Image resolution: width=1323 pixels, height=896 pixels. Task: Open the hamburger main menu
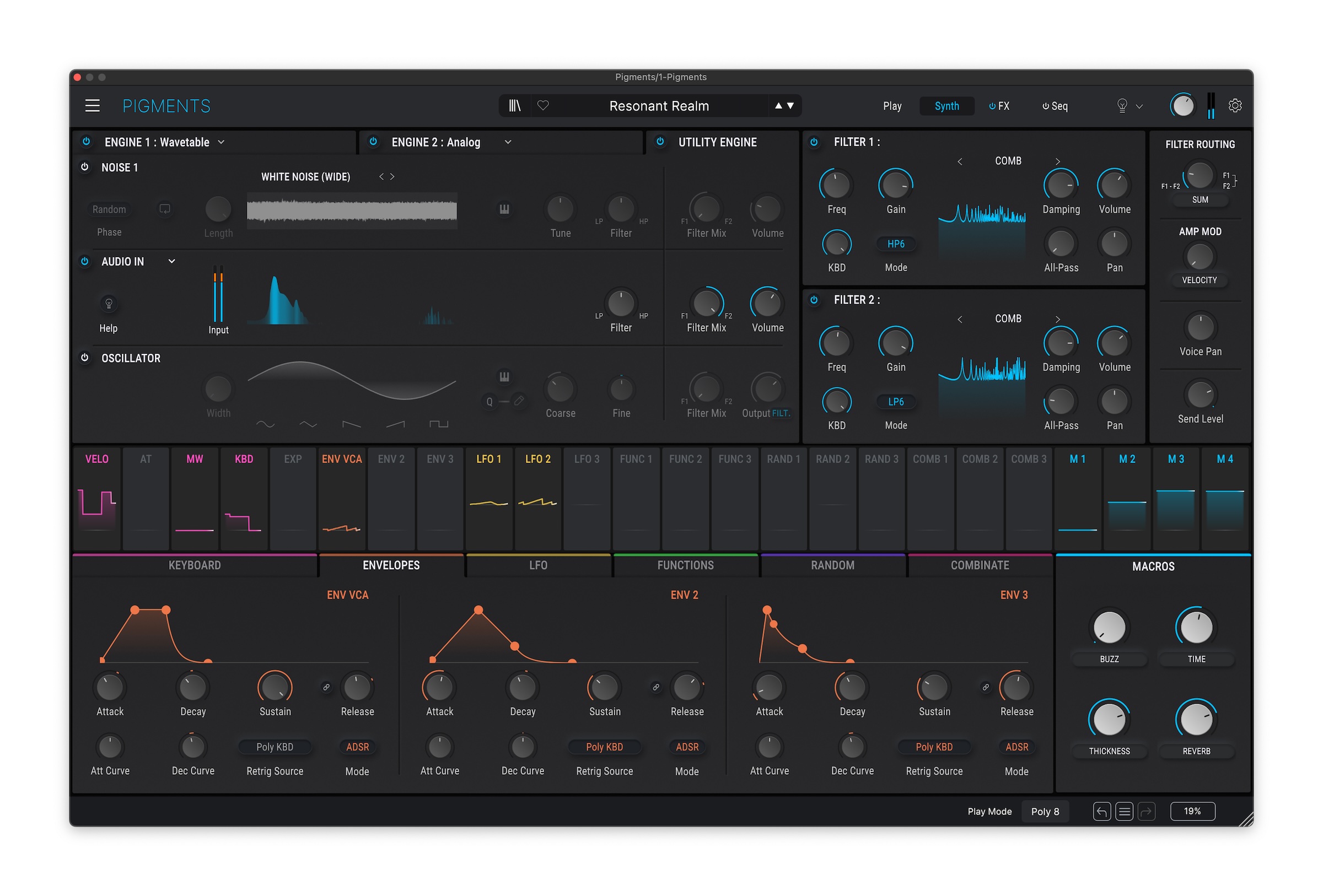pyautogui.click(x=92, y=106)
